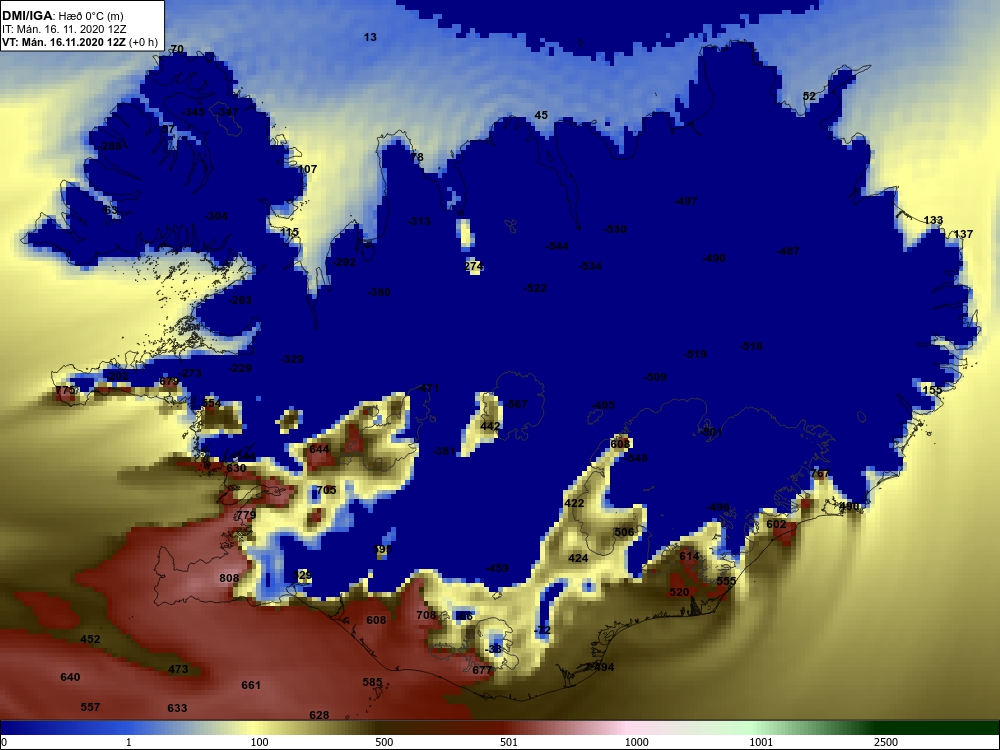Image resolution: width=1000 pixels, height=750 pixels.
Task: Select the value 274 on the pale patch
Action: click(473, 266)
